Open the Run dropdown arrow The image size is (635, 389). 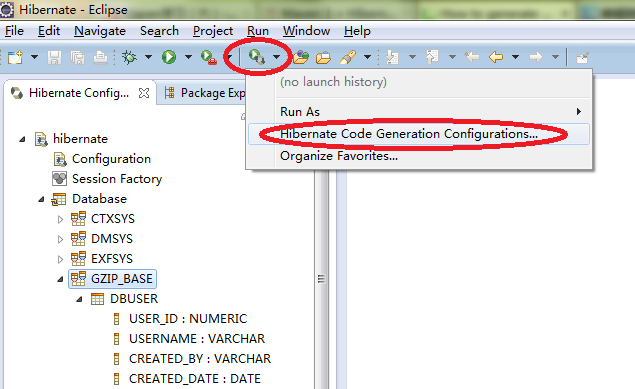(x=188, y=57)
